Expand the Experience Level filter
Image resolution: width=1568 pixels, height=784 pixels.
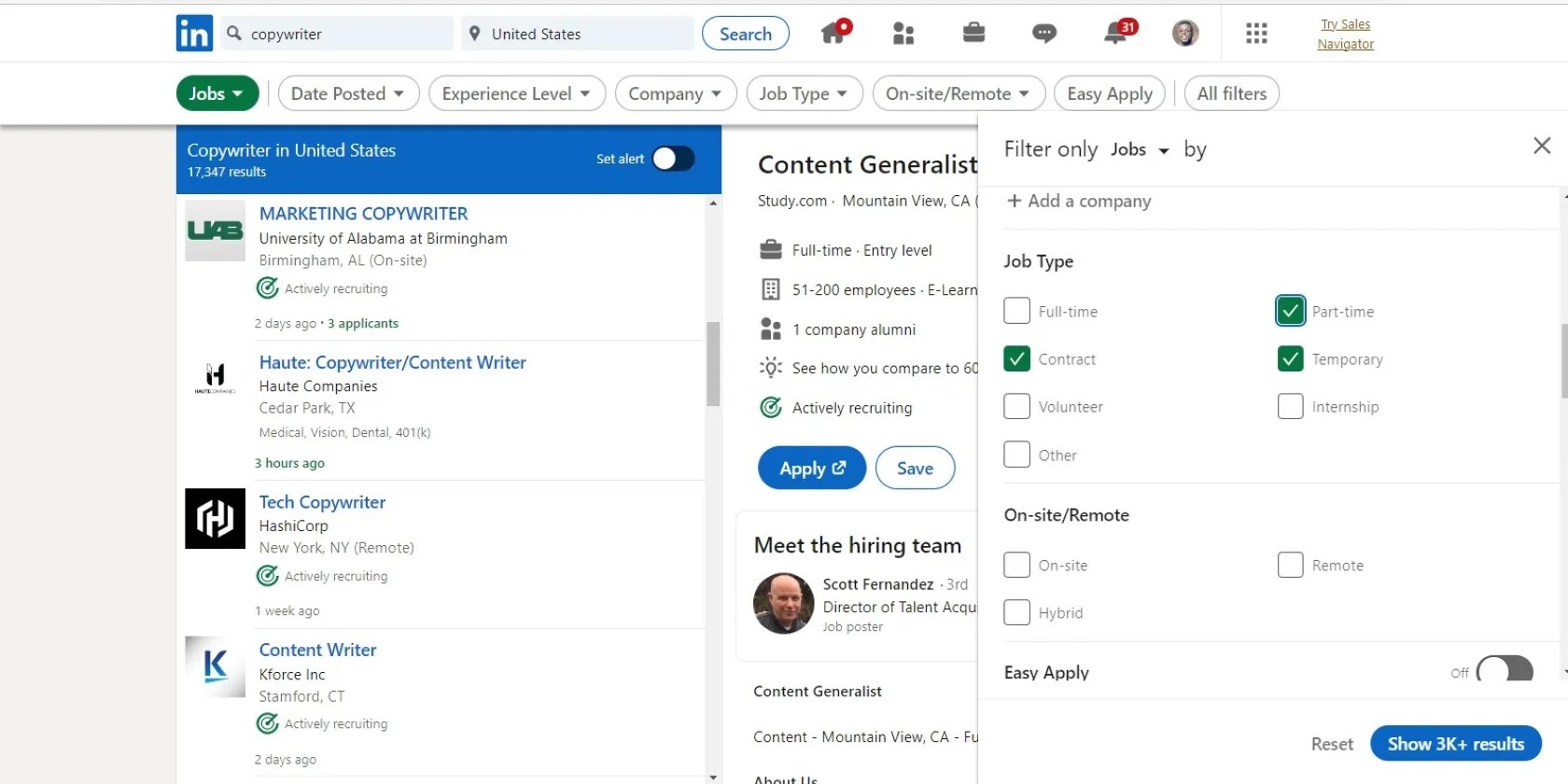coord(517,93)
